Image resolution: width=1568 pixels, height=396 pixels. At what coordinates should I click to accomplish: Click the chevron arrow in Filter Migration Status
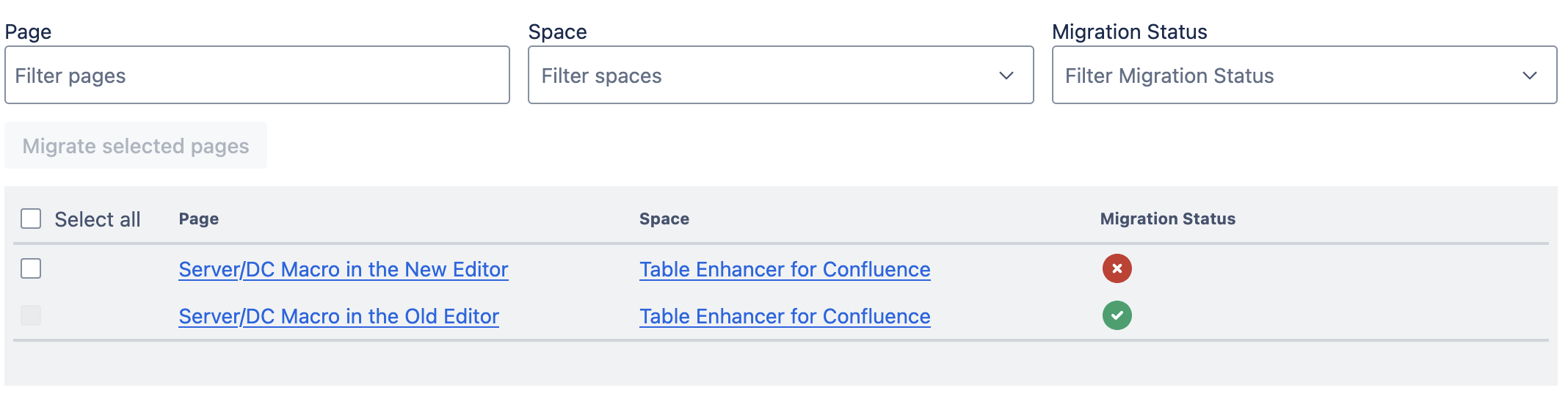1530,76
